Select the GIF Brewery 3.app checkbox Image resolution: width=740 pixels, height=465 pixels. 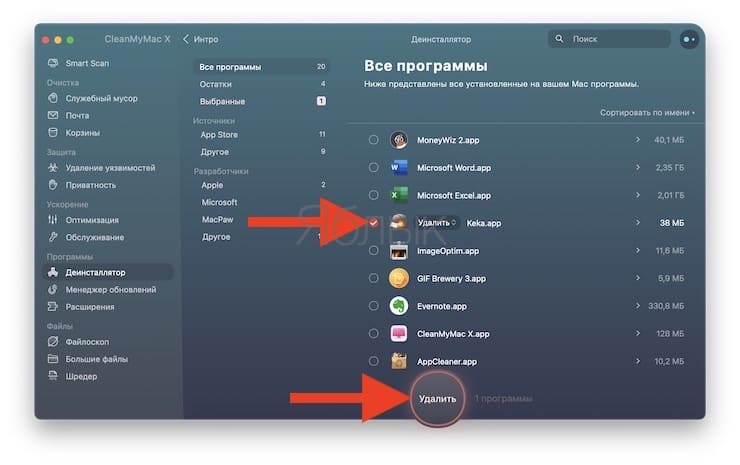click(x=373, y=279)
